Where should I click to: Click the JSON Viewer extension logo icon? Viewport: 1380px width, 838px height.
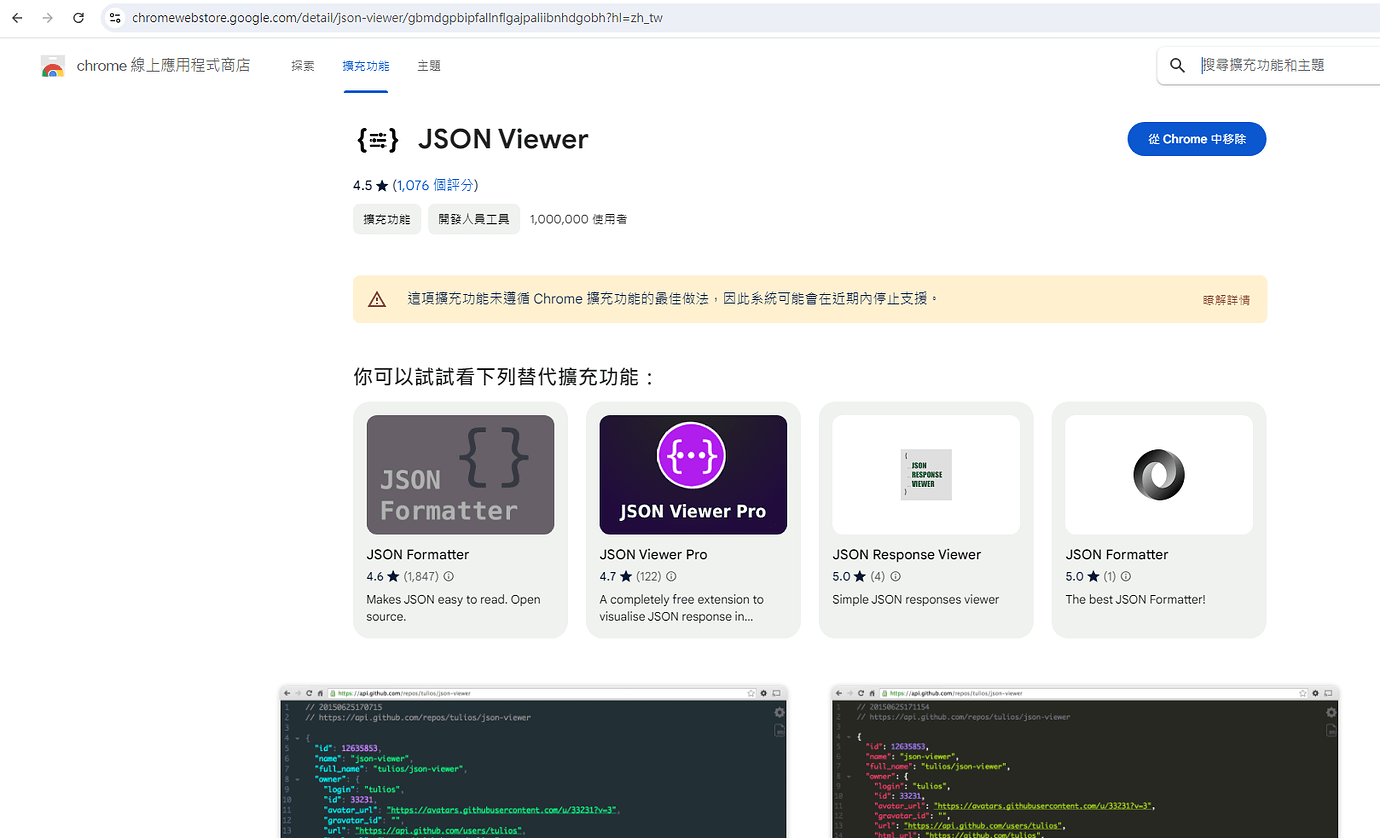pos(378,139)
